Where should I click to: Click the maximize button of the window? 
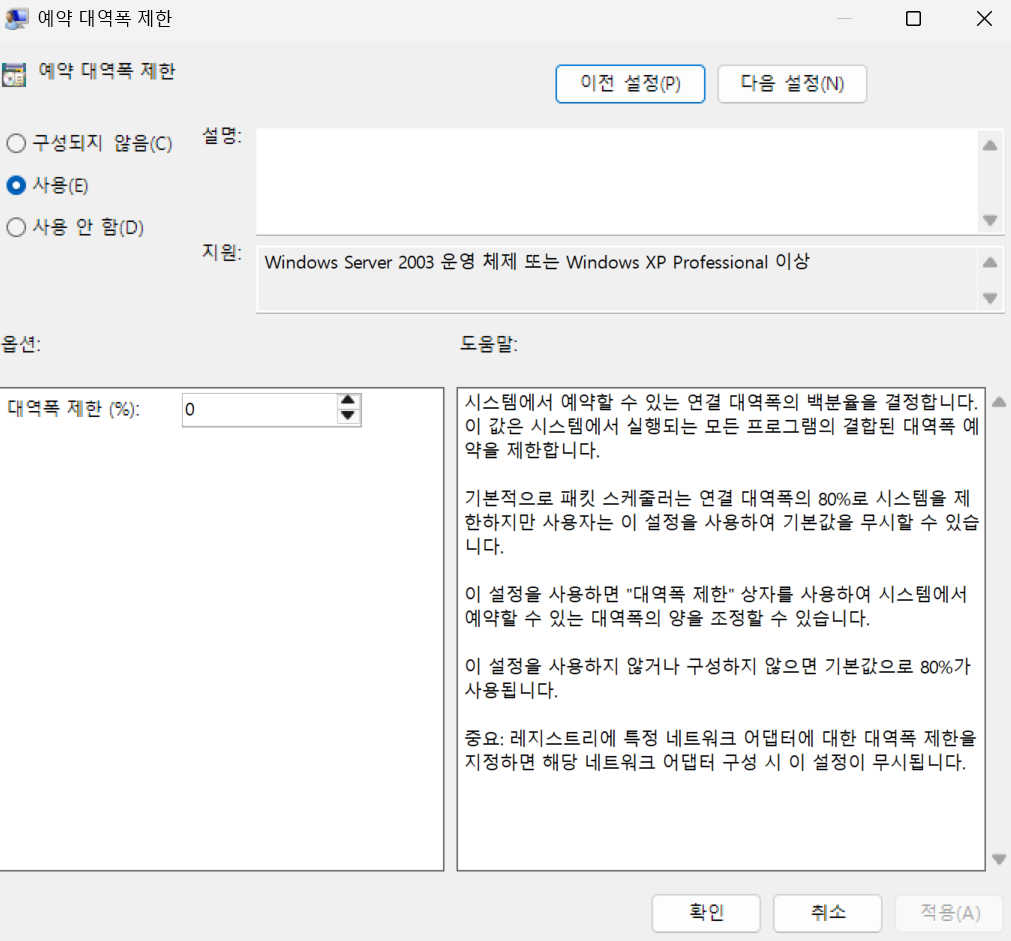tap(912, 18)
